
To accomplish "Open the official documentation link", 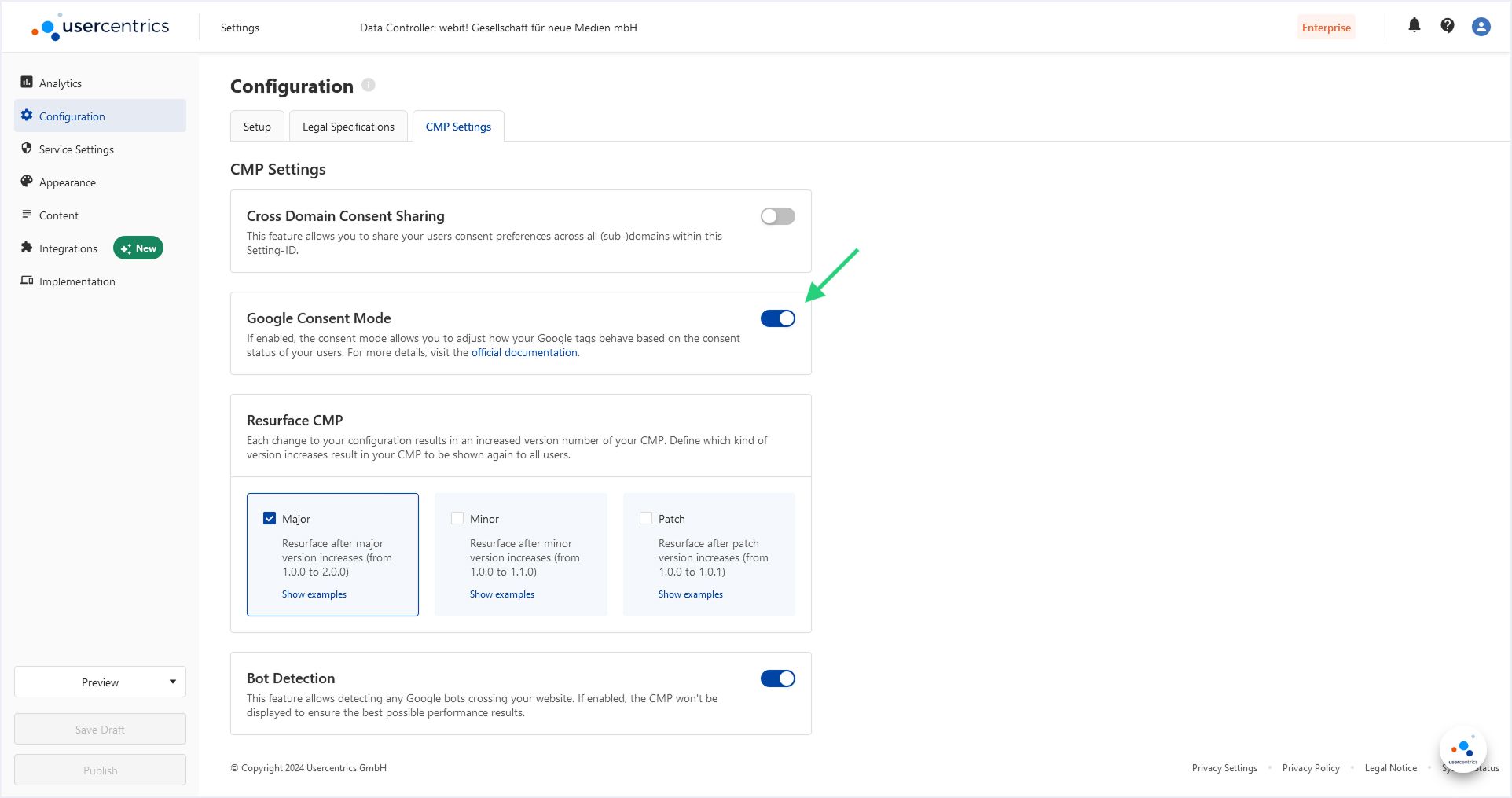I will 523,352.
